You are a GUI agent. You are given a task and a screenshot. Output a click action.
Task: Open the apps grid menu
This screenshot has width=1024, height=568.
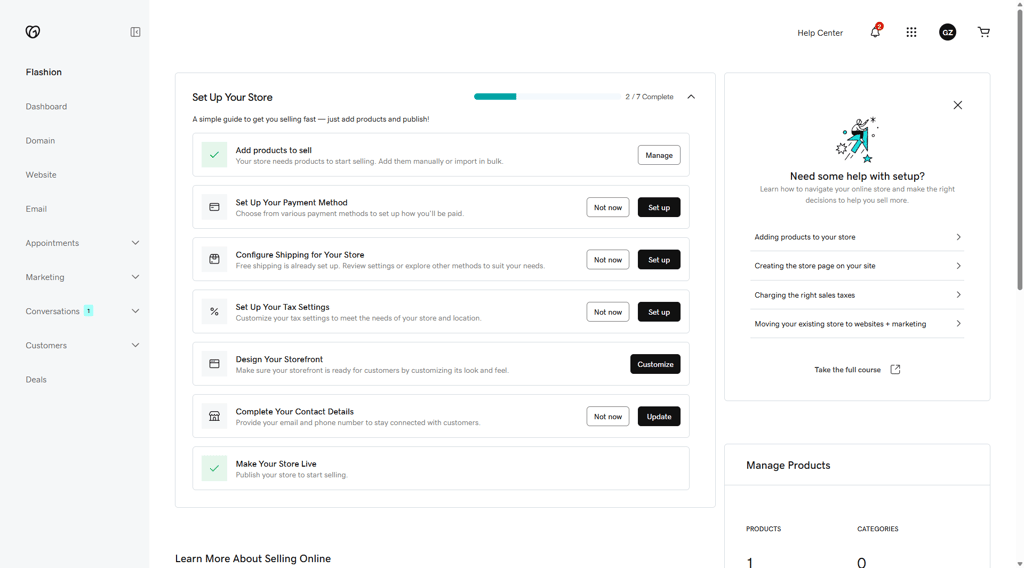point(911,32)
